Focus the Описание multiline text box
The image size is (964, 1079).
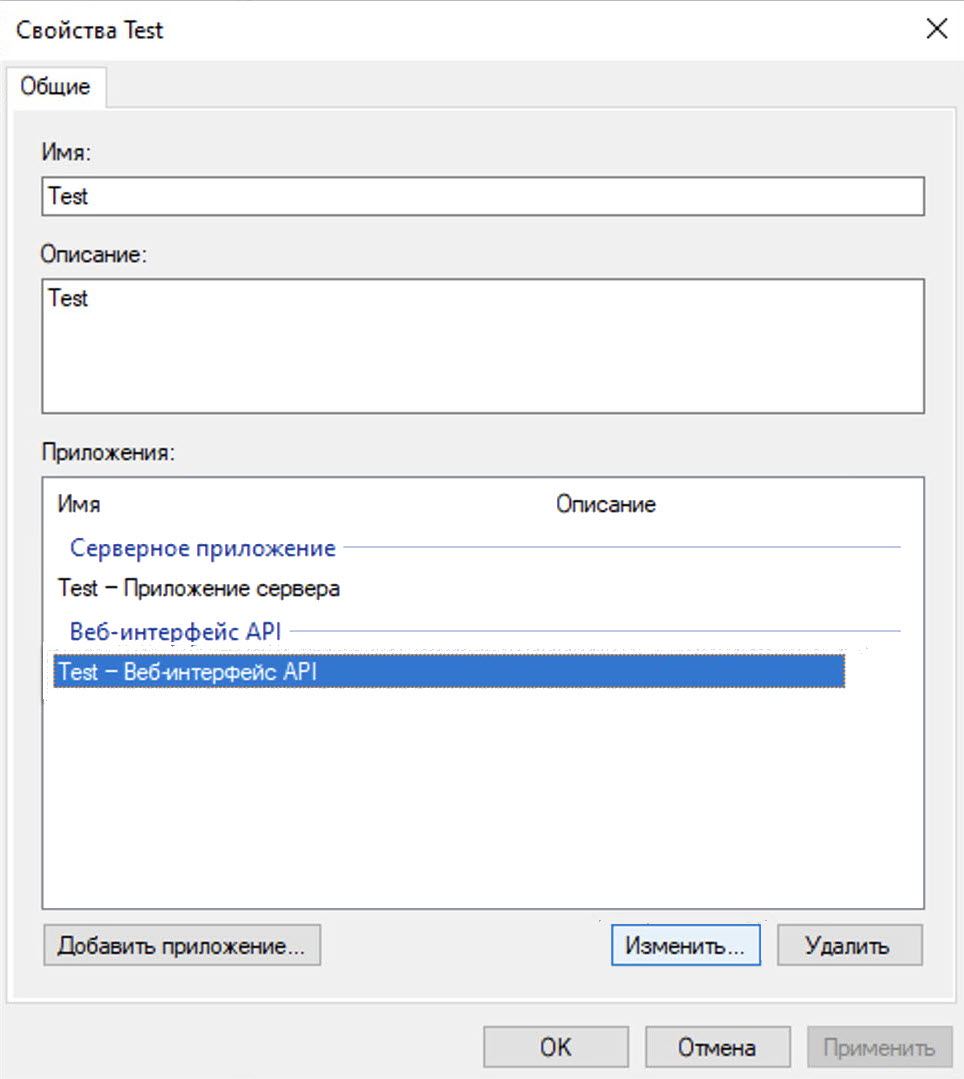click(482, 345)
